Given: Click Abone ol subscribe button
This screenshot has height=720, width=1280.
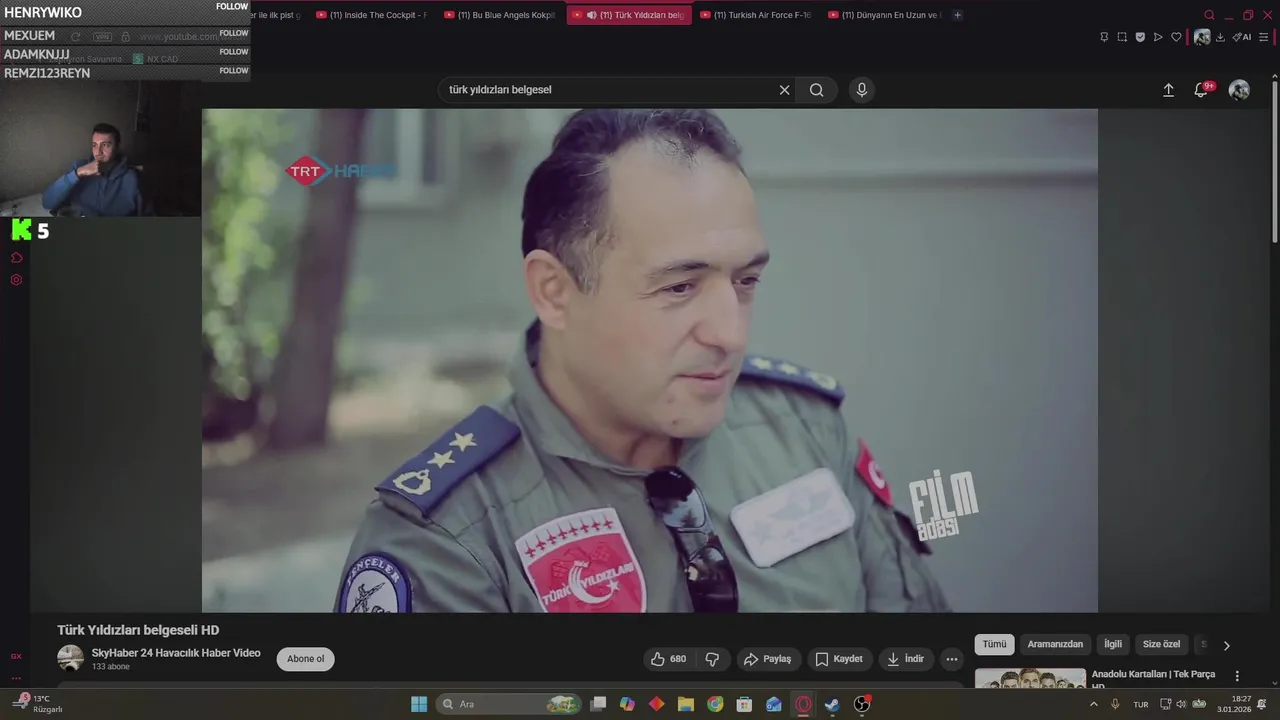Looking at the screenshot, I should click(306, 659).
